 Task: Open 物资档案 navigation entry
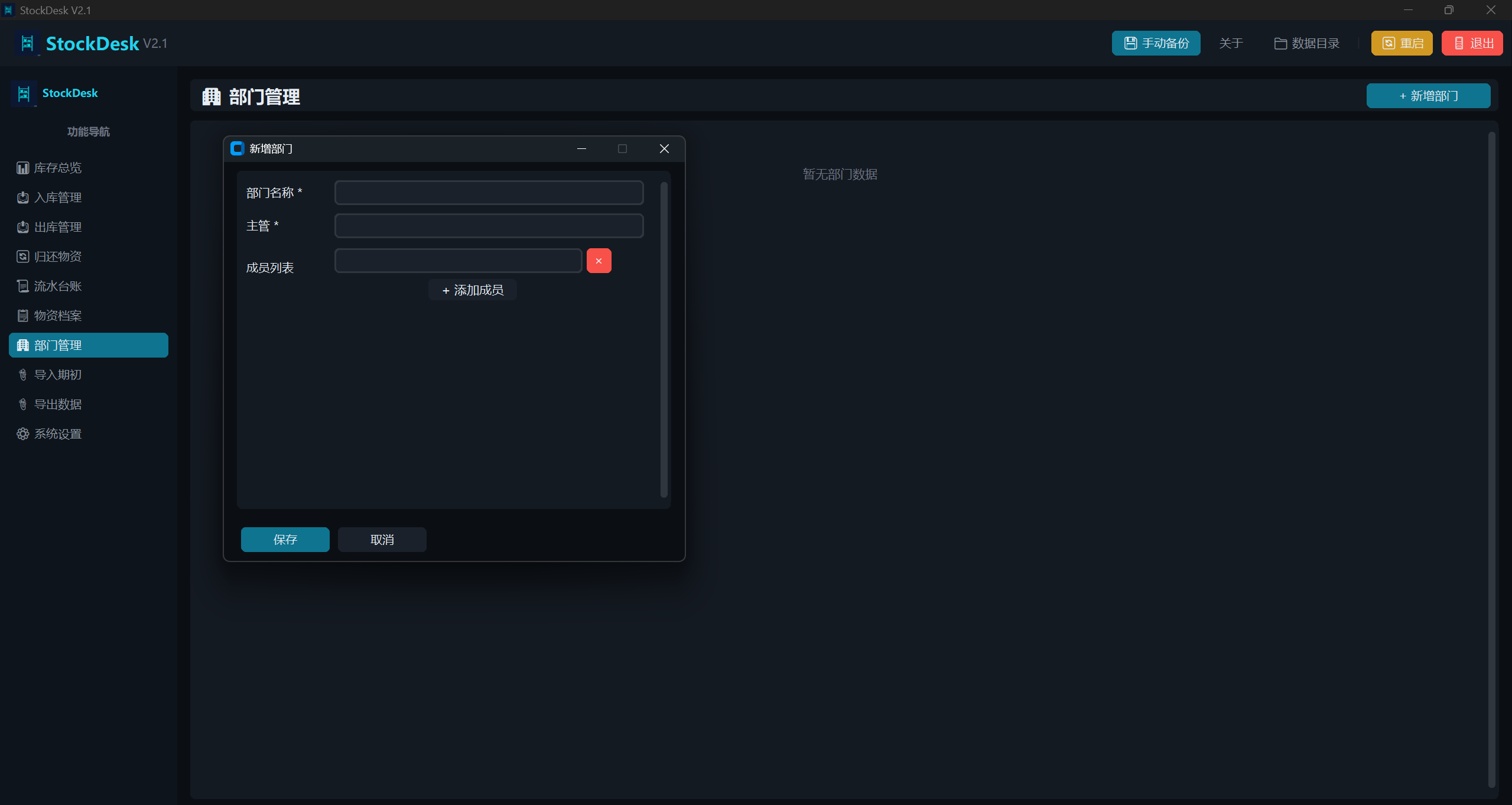coord(89,316)
